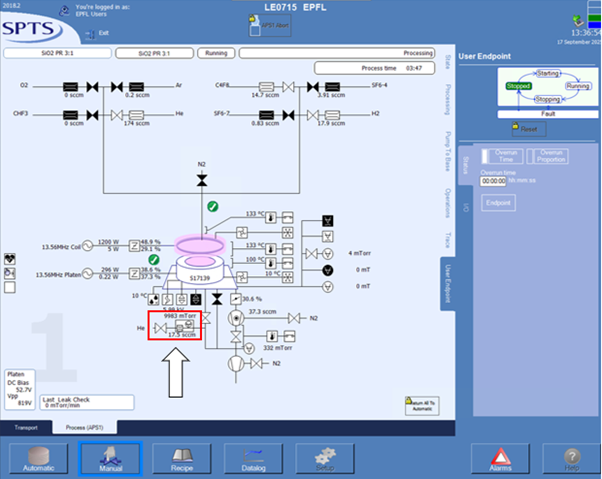Click the Endpoint button

tap(497, 202)
